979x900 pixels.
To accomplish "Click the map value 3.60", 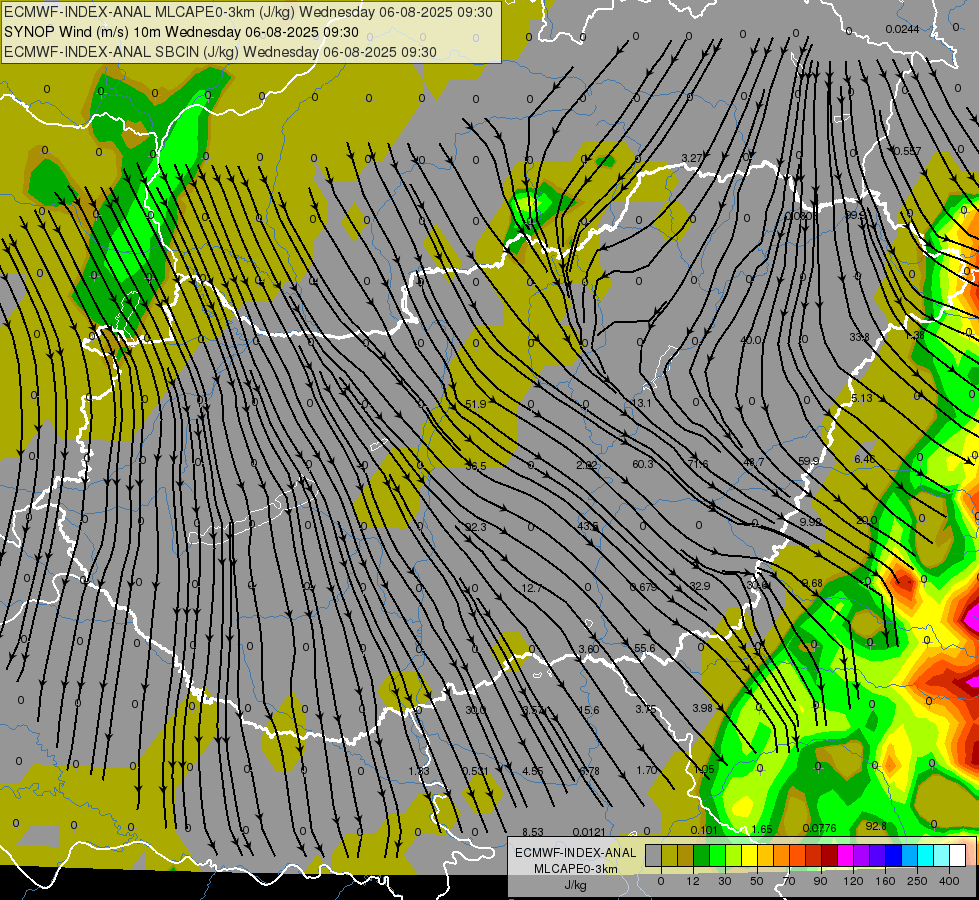I will tap(589, 650).
